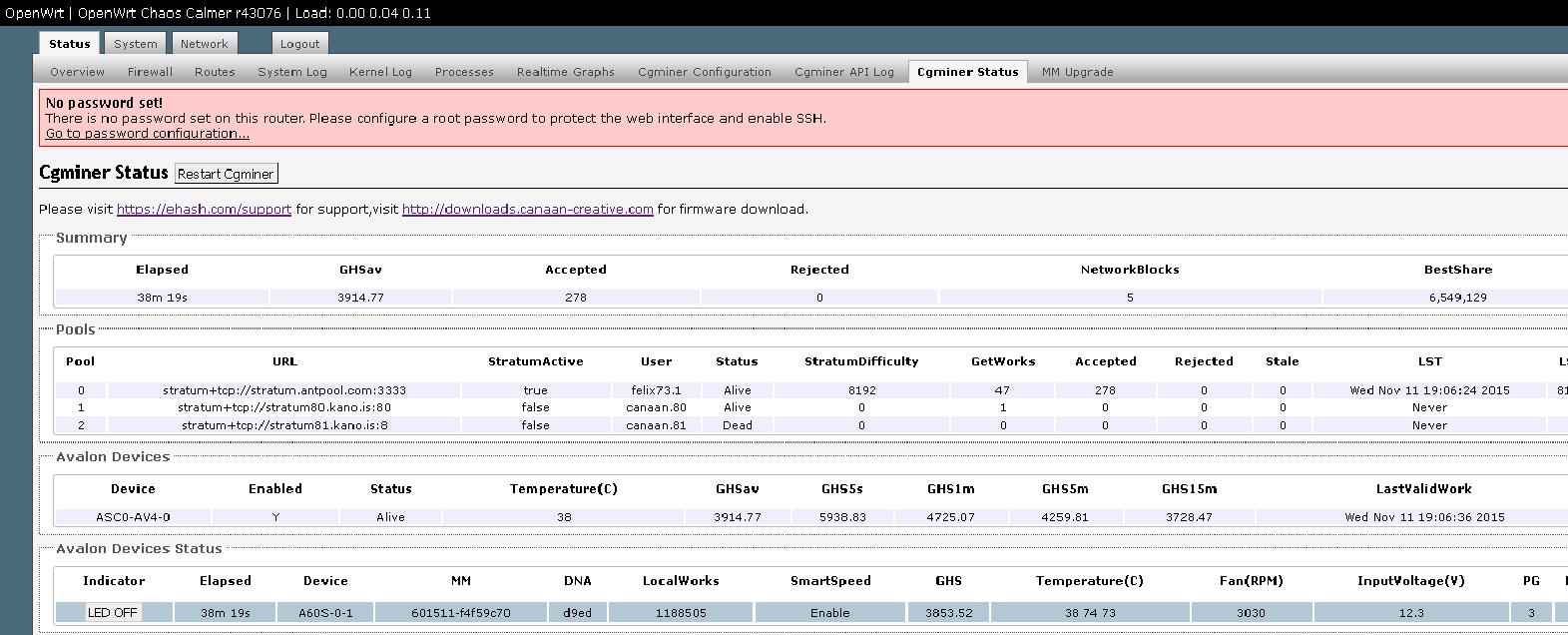Go to the Firewall page
The image size is (1568, 635).
[x=150, y=72]
